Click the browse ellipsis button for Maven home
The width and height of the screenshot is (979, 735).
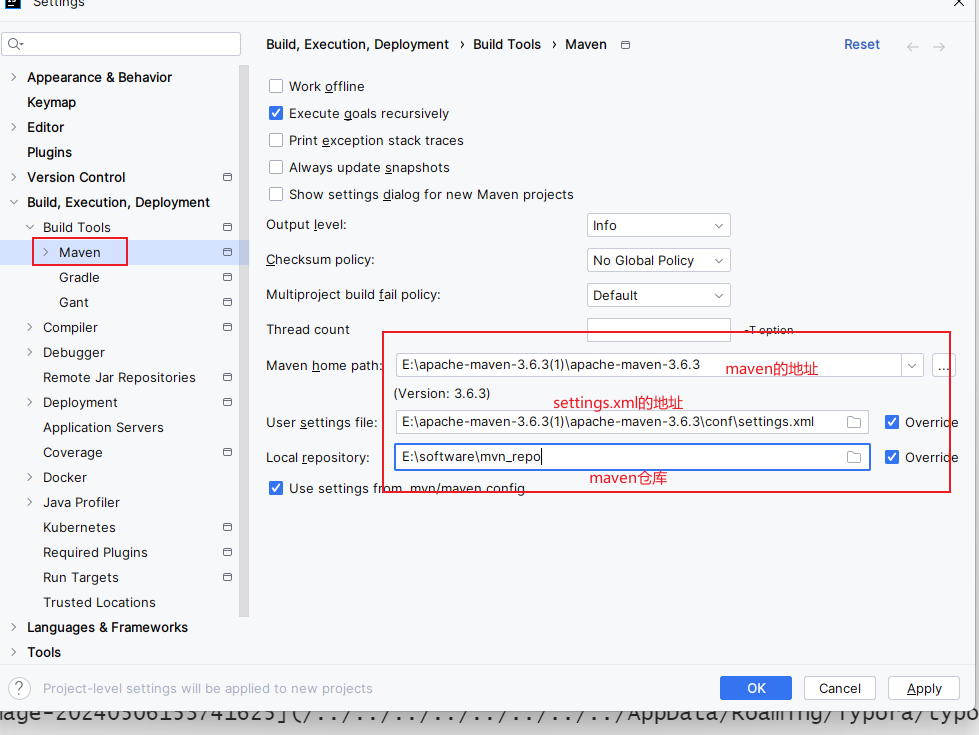click(943, 365)
